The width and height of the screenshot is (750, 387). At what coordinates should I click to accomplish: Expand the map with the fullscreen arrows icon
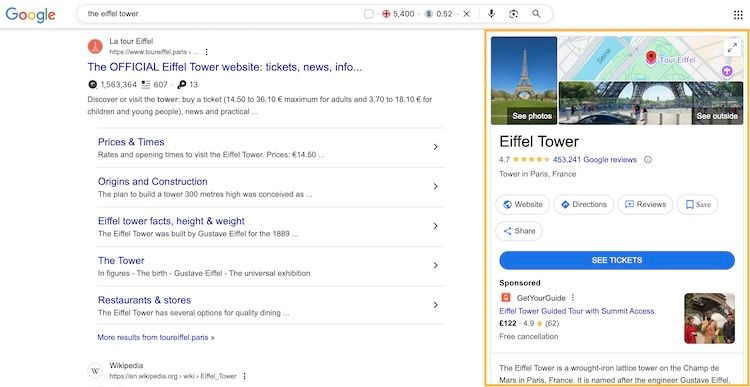(x=732, y=47)
